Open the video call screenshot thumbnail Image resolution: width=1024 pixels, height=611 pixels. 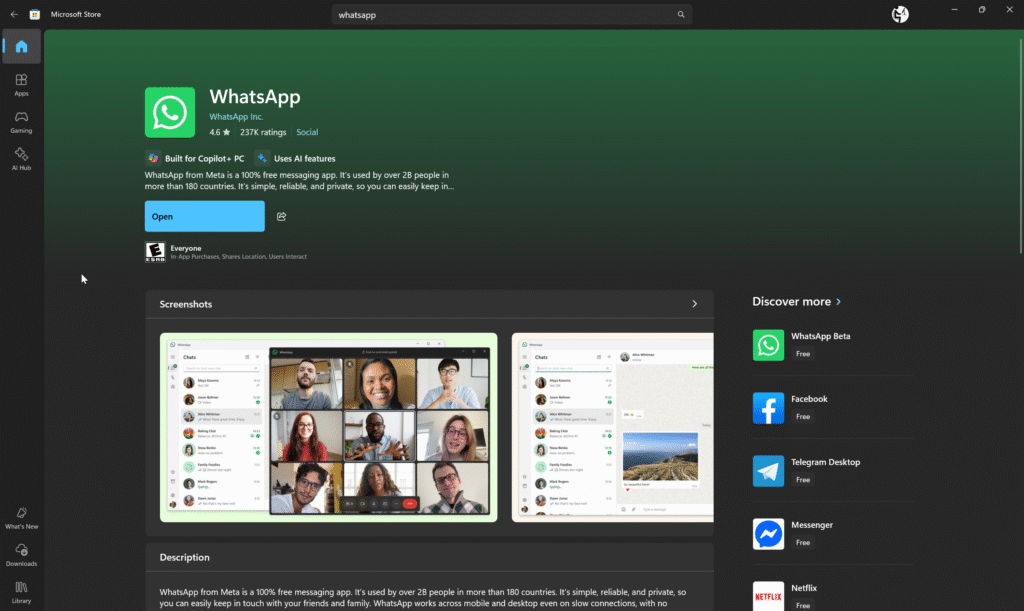pyautogui.click(x=329, y=427)
